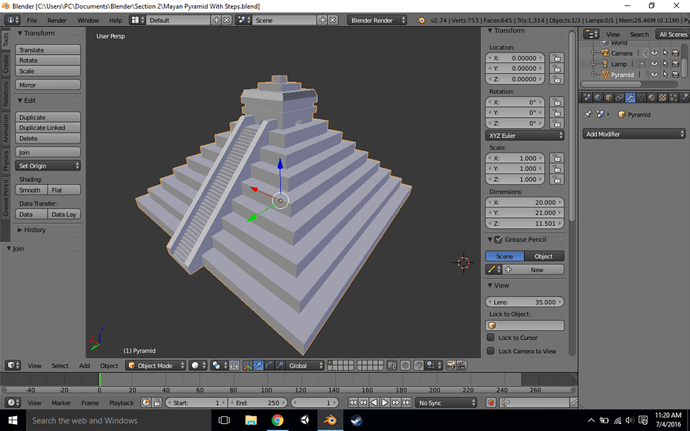Open the Render menu
690x431 pixels.
point(57,20)
